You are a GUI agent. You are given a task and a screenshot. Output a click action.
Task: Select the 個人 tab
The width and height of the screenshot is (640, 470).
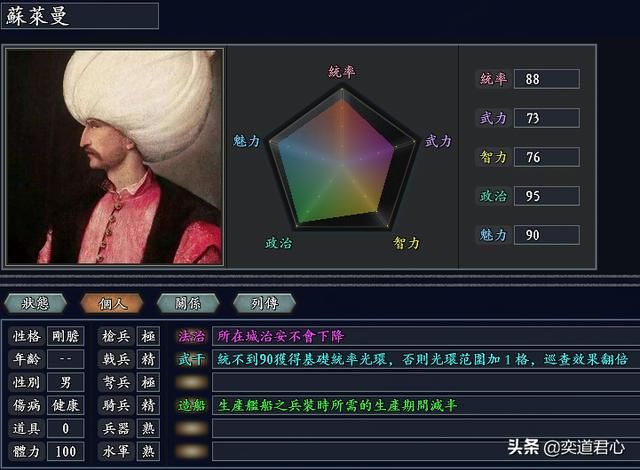[112, 303]
